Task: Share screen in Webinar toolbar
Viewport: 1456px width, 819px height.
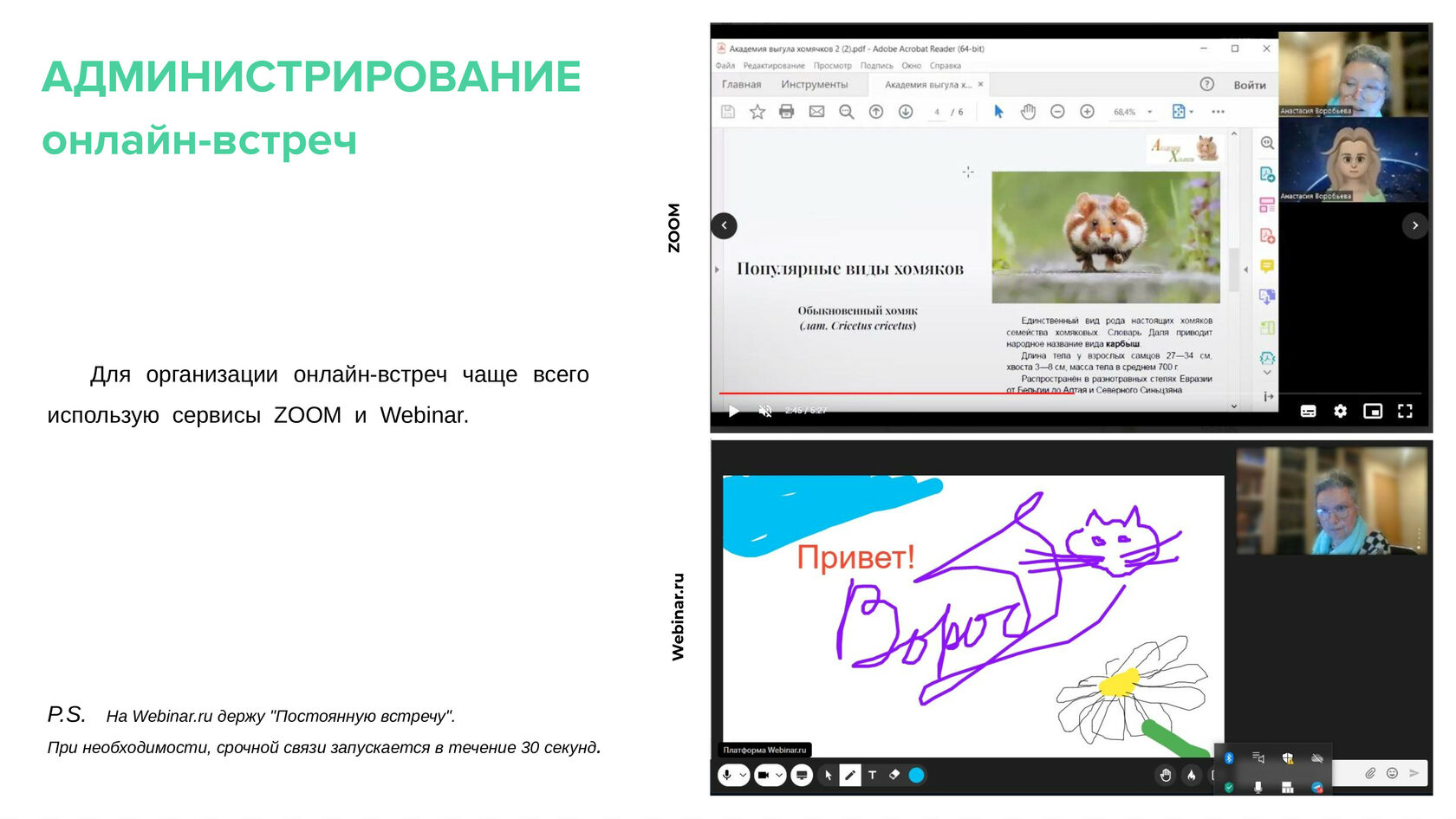Action: (x=802, y=775)
